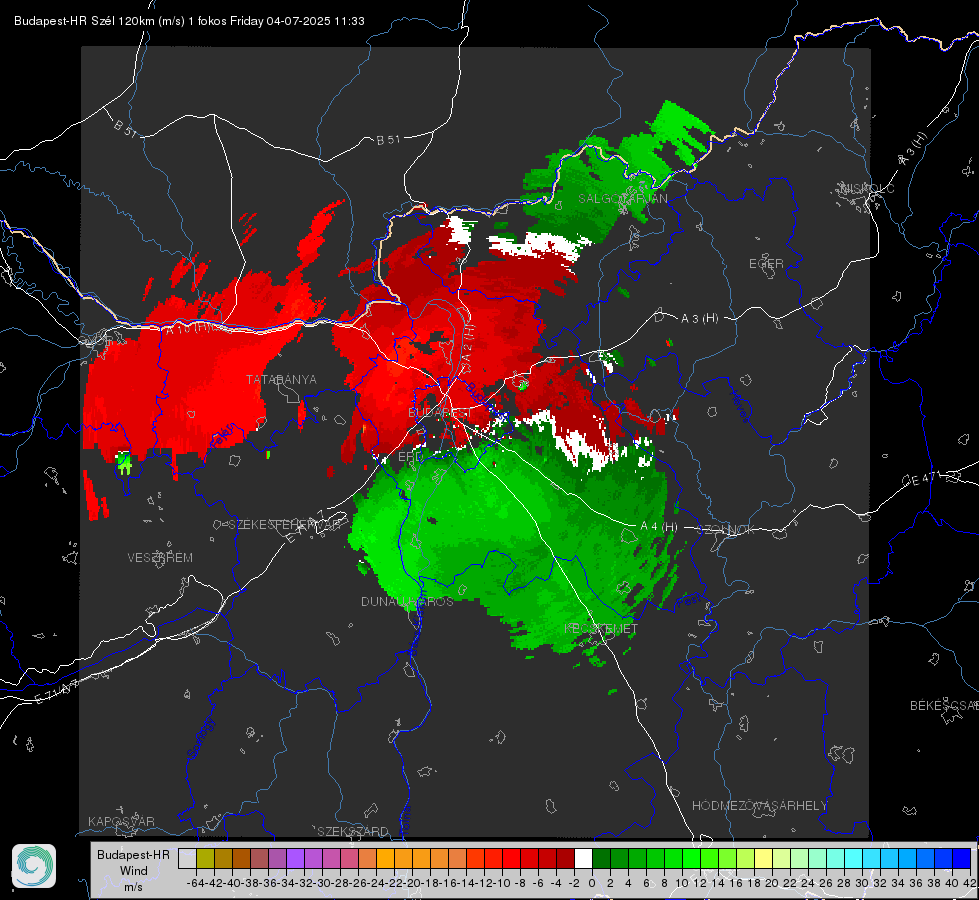Select the purple swatch between -34 and -32
Screen dimensions: 979x900
click(295, 858)
